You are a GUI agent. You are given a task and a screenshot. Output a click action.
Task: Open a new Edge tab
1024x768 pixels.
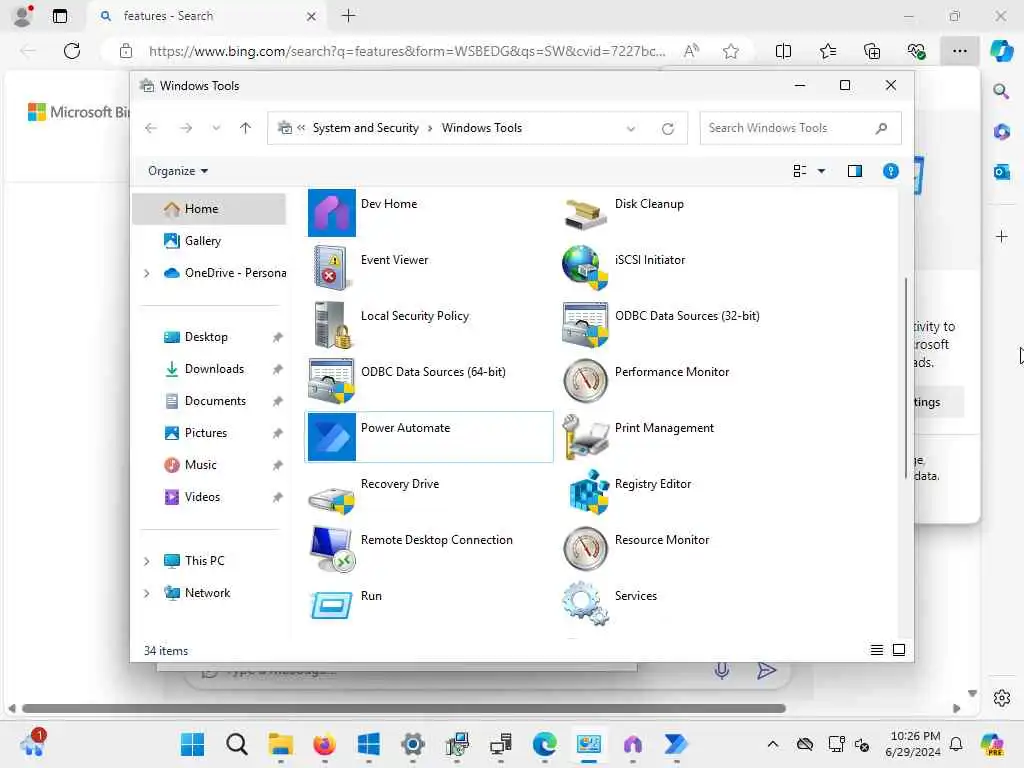tap(349, 16)
